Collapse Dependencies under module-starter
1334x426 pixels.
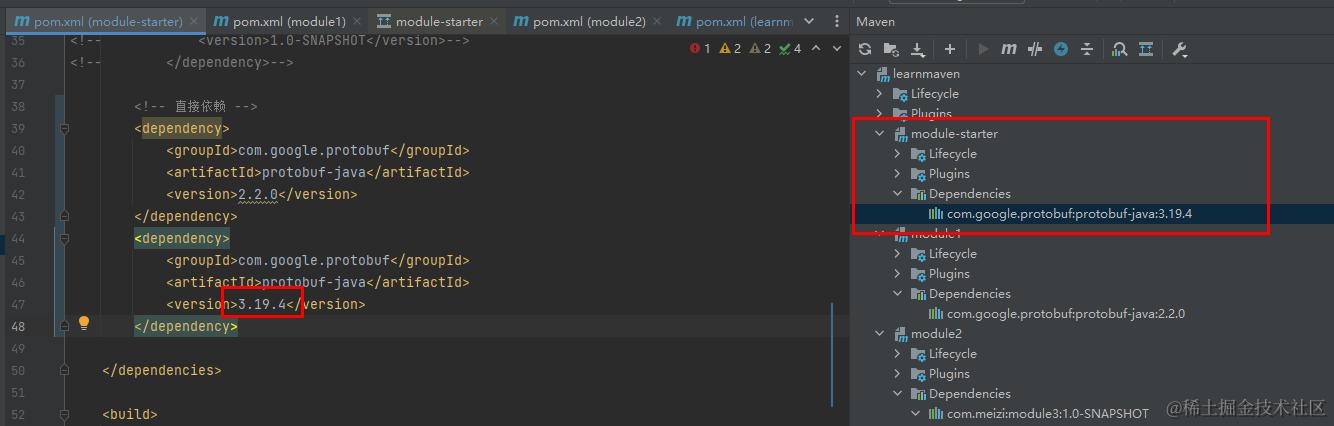(x=898, y=193)
